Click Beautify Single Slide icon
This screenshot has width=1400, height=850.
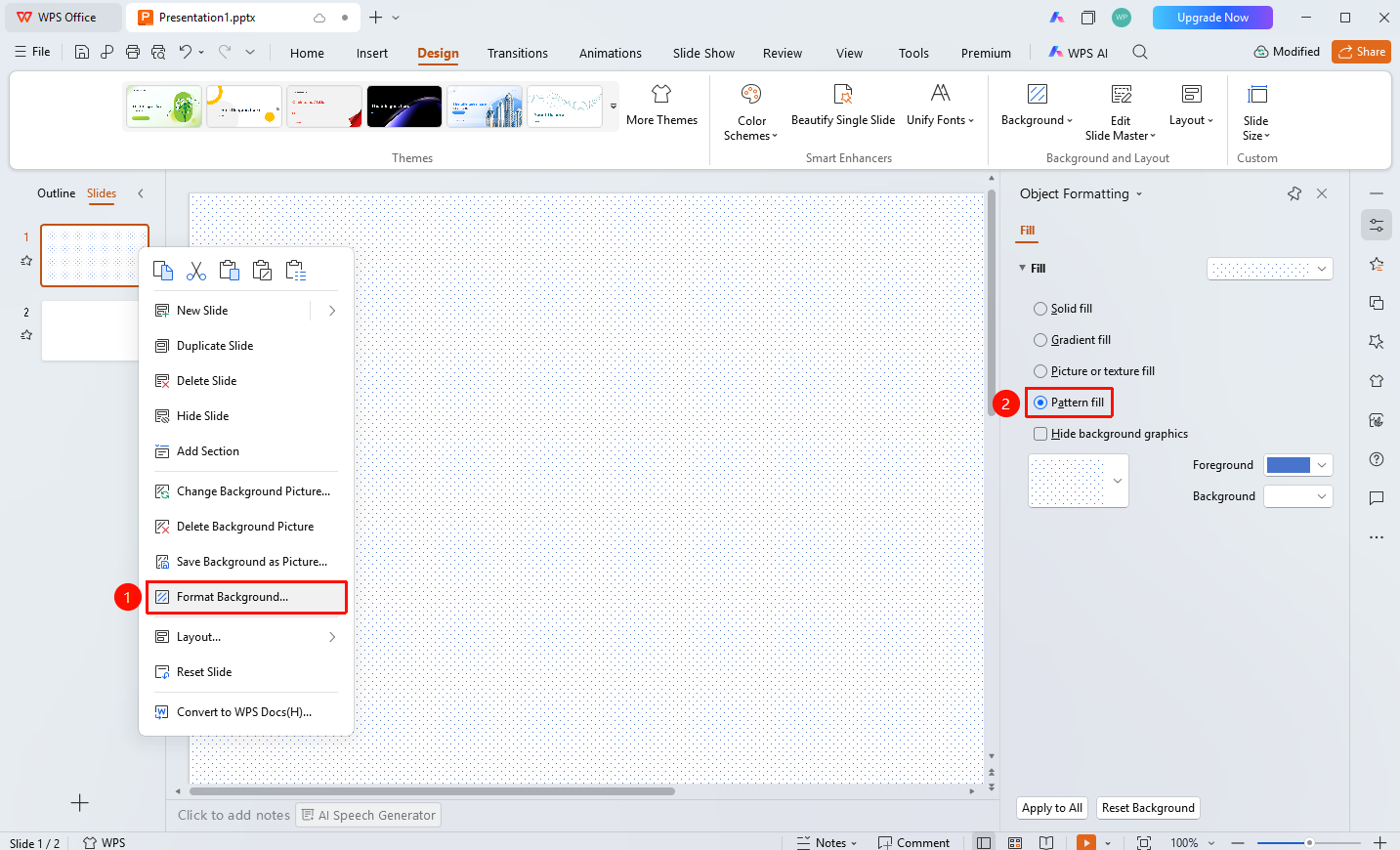(843, 94)
